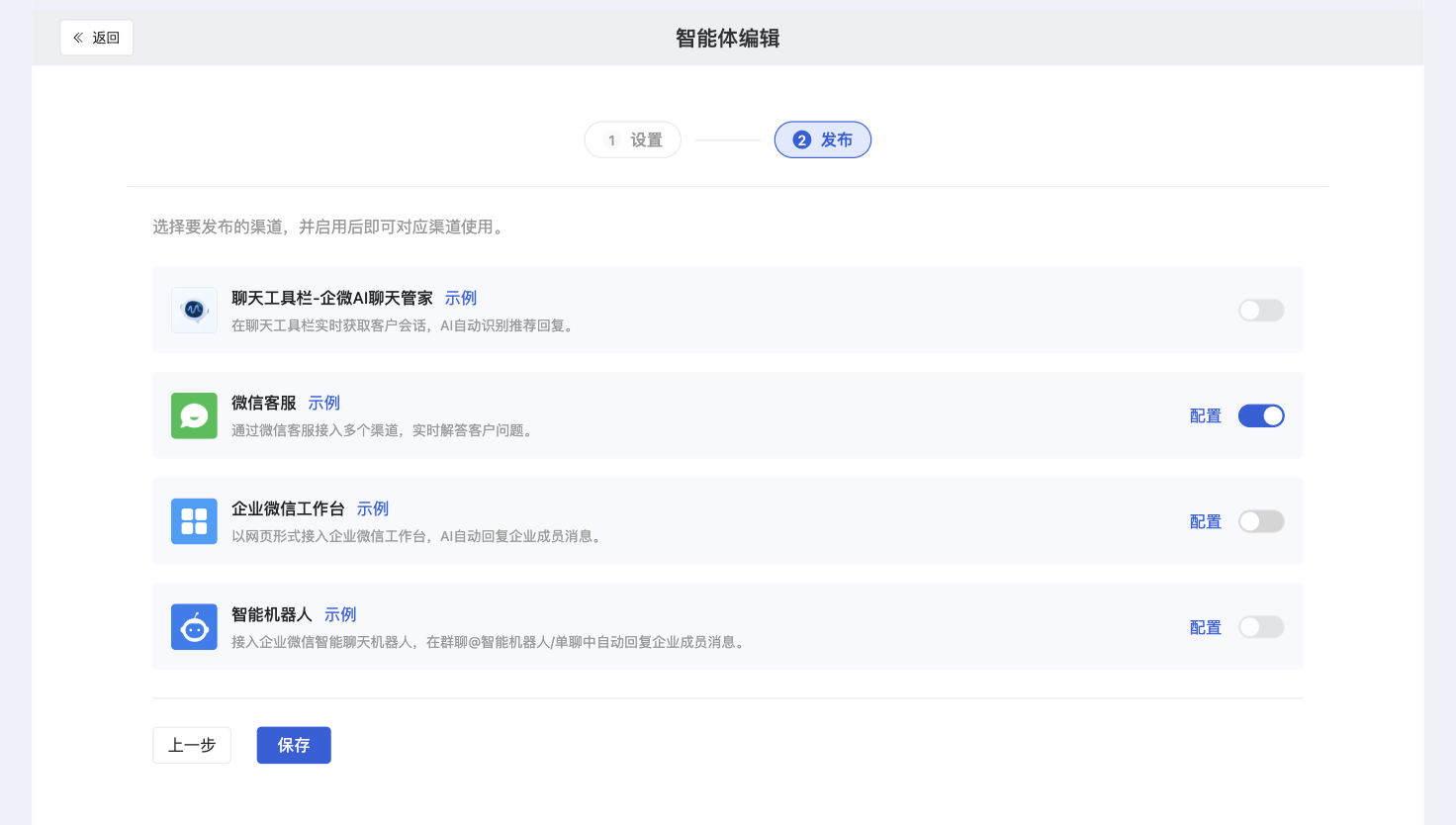Go back with the 返回 button
Viewport: 1456px width, 825px height.
coord(97,38)
